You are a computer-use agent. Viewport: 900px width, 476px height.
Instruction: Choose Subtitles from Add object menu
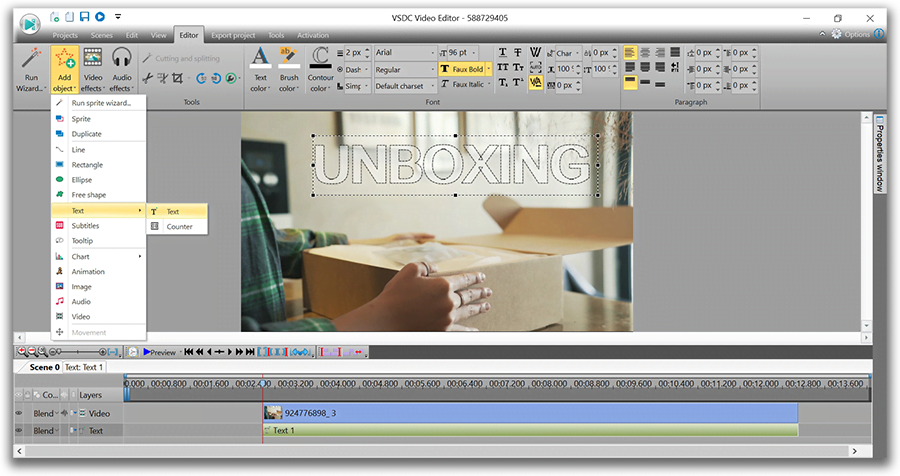[99, 226]
